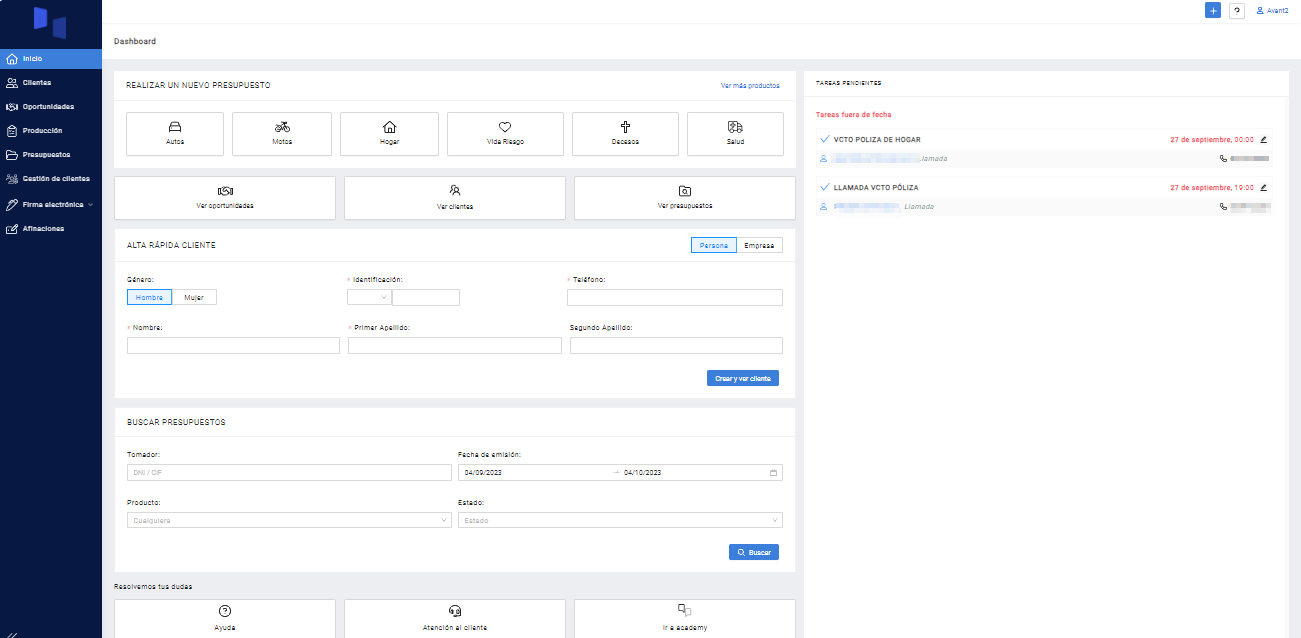Open the calendar icon in Fecha de emisión
Viewport: 1301px width, 638px height.
[x=773, y=472]
